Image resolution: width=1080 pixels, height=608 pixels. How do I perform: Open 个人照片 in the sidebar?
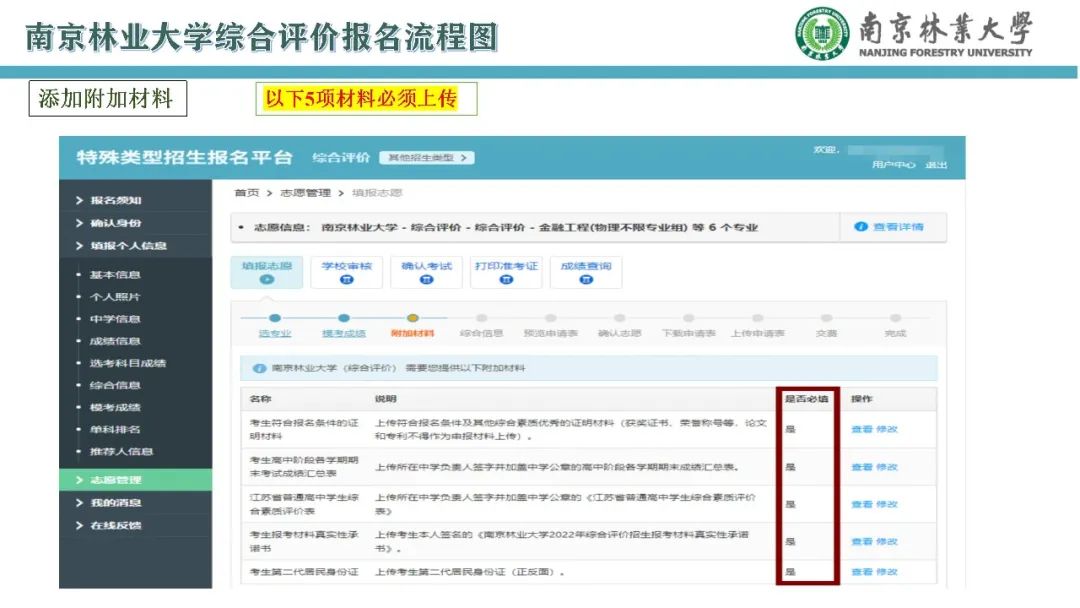[x=115, y=297]
